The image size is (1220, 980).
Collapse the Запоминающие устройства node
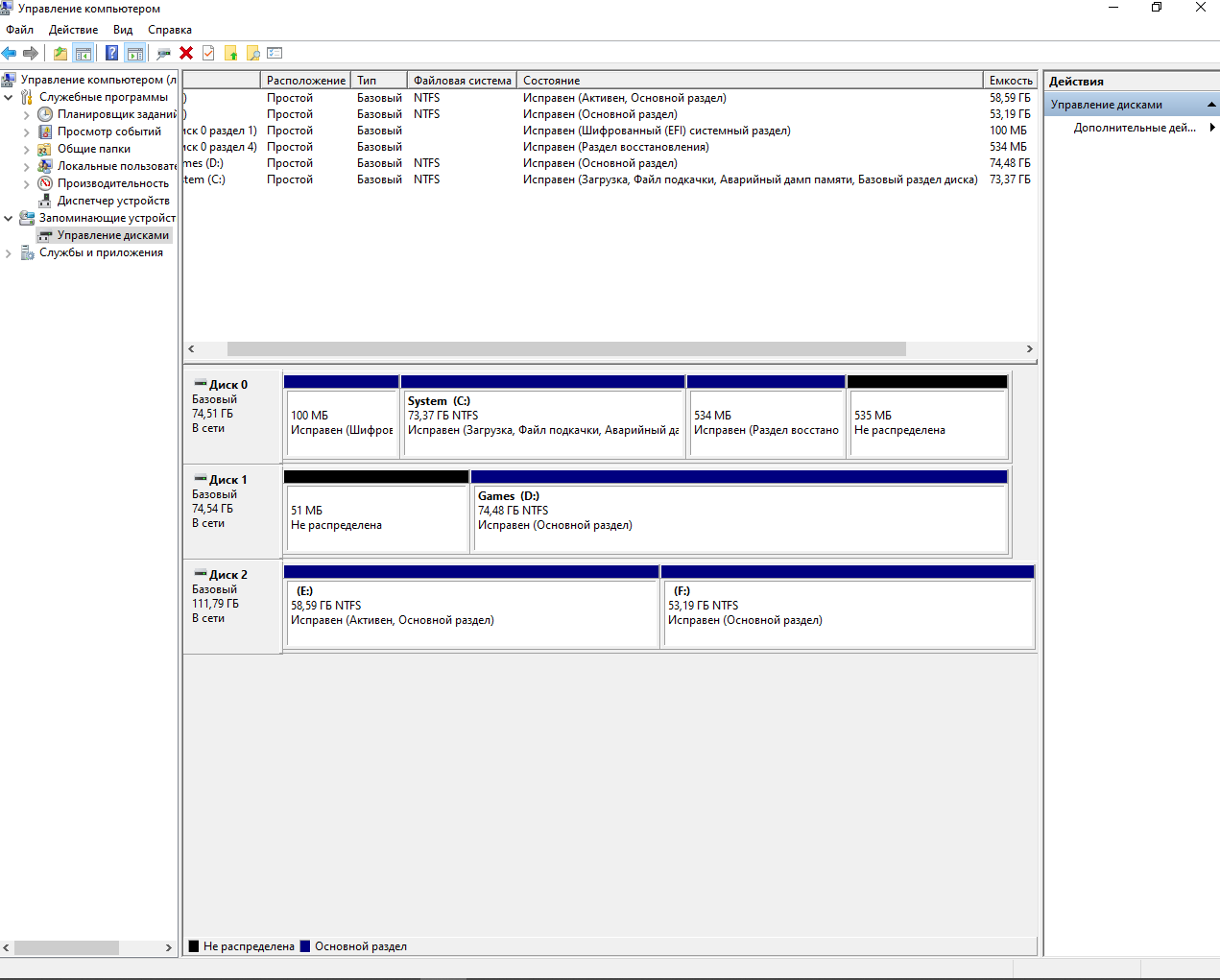9,218
